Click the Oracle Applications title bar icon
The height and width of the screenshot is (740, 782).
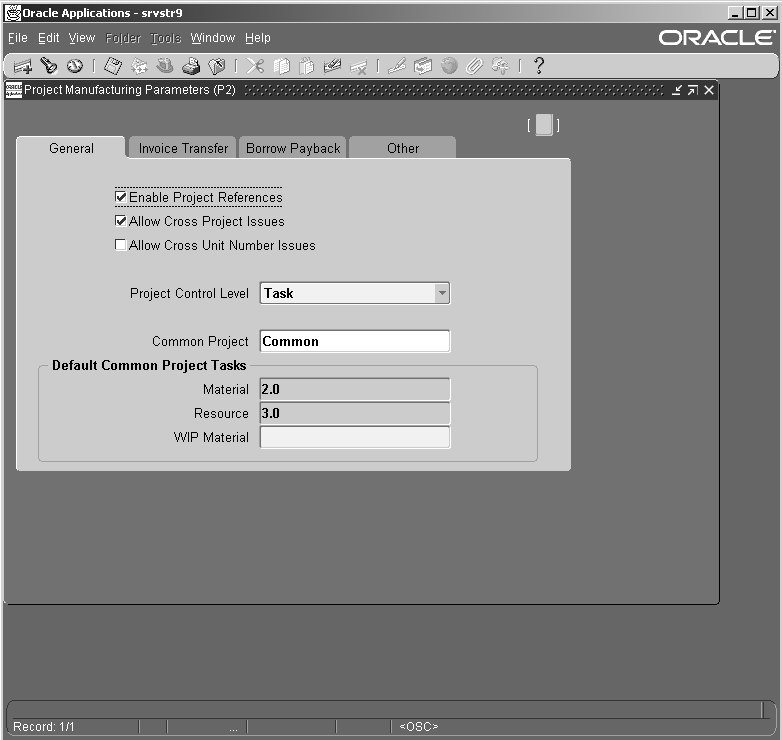click(x=12, y=13)
